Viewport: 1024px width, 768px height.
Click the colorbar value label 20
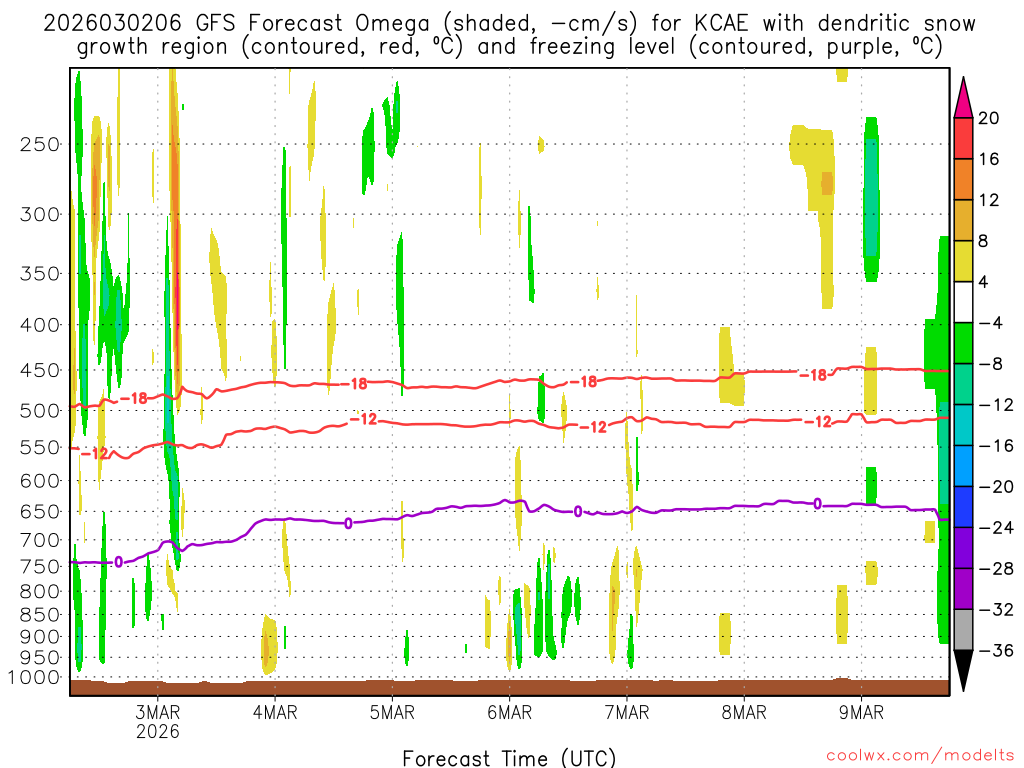point(989,118)
